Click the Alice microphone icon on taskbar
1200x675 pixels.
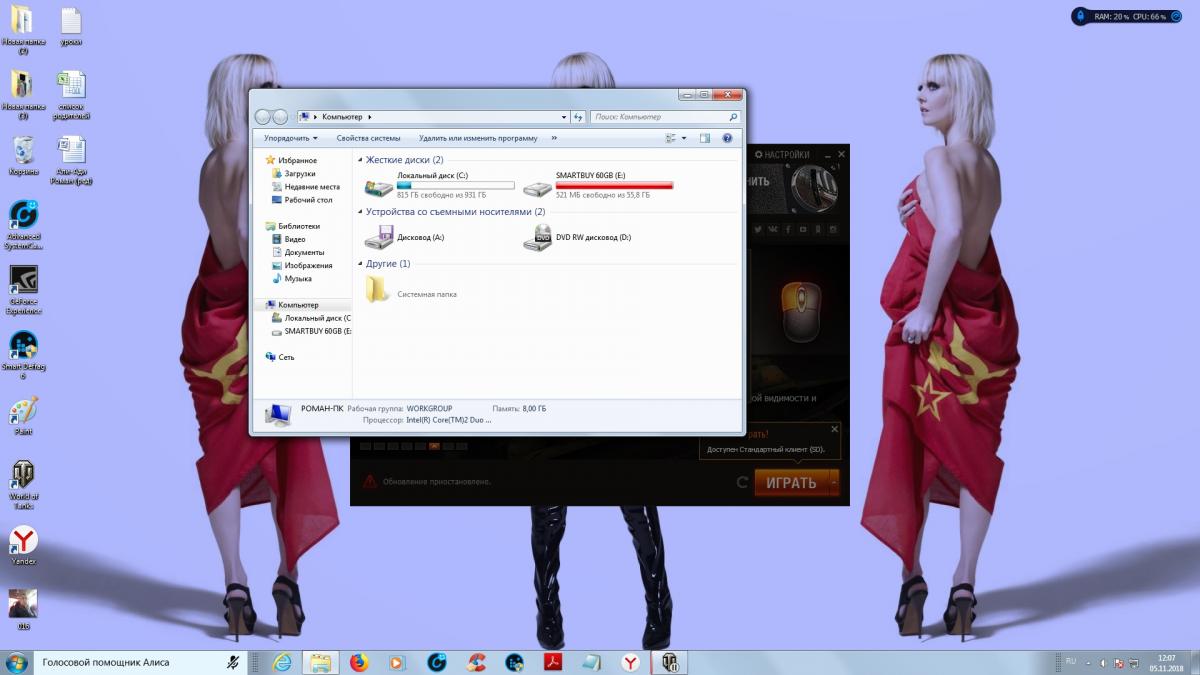pos(232,662)
